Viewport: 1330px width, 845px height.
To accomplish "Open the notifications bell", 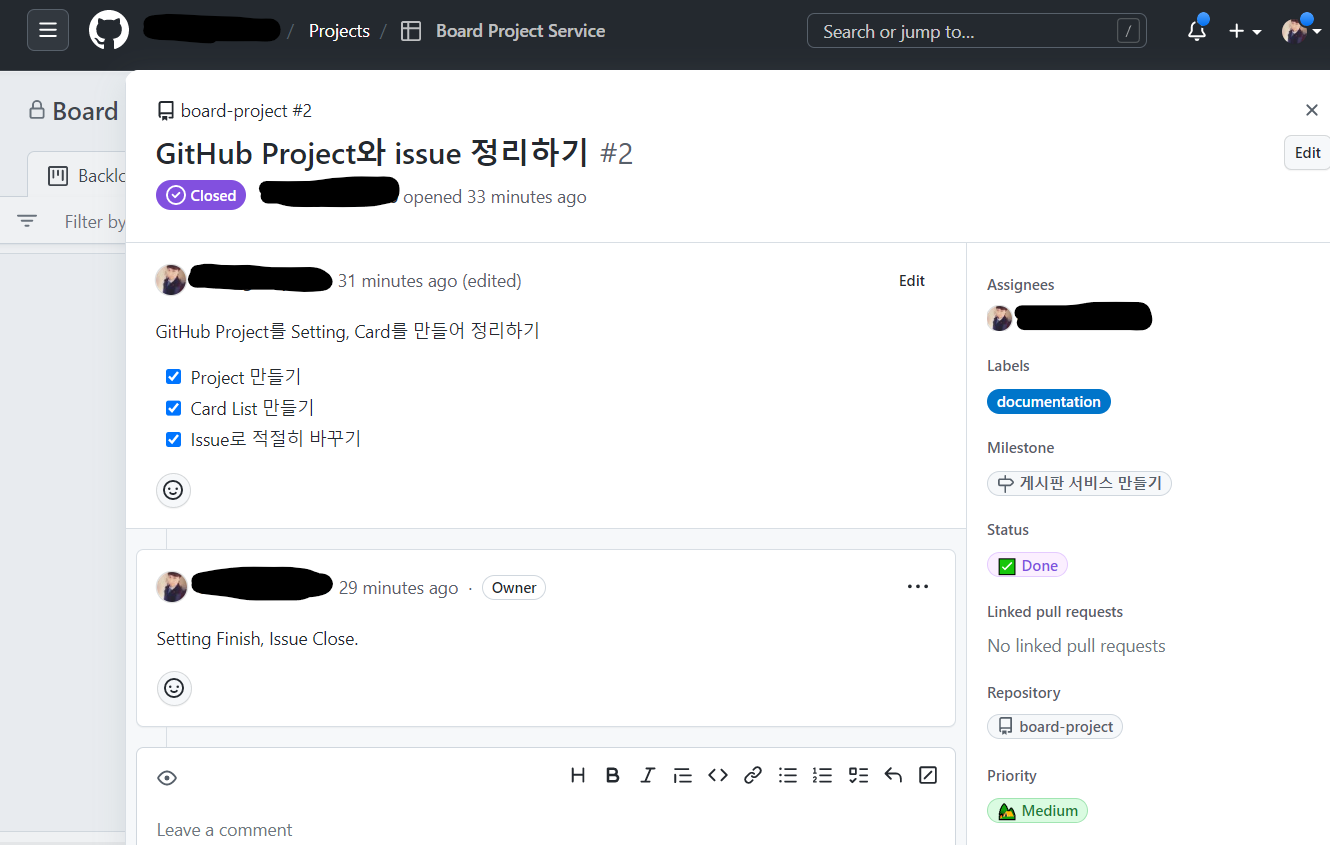I will pos(1197,31).
